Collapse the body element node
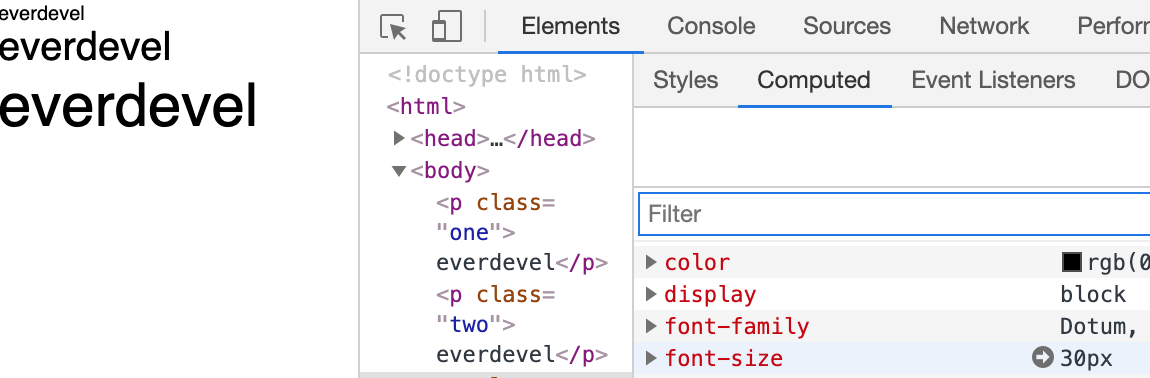 [x=399, y=170]
